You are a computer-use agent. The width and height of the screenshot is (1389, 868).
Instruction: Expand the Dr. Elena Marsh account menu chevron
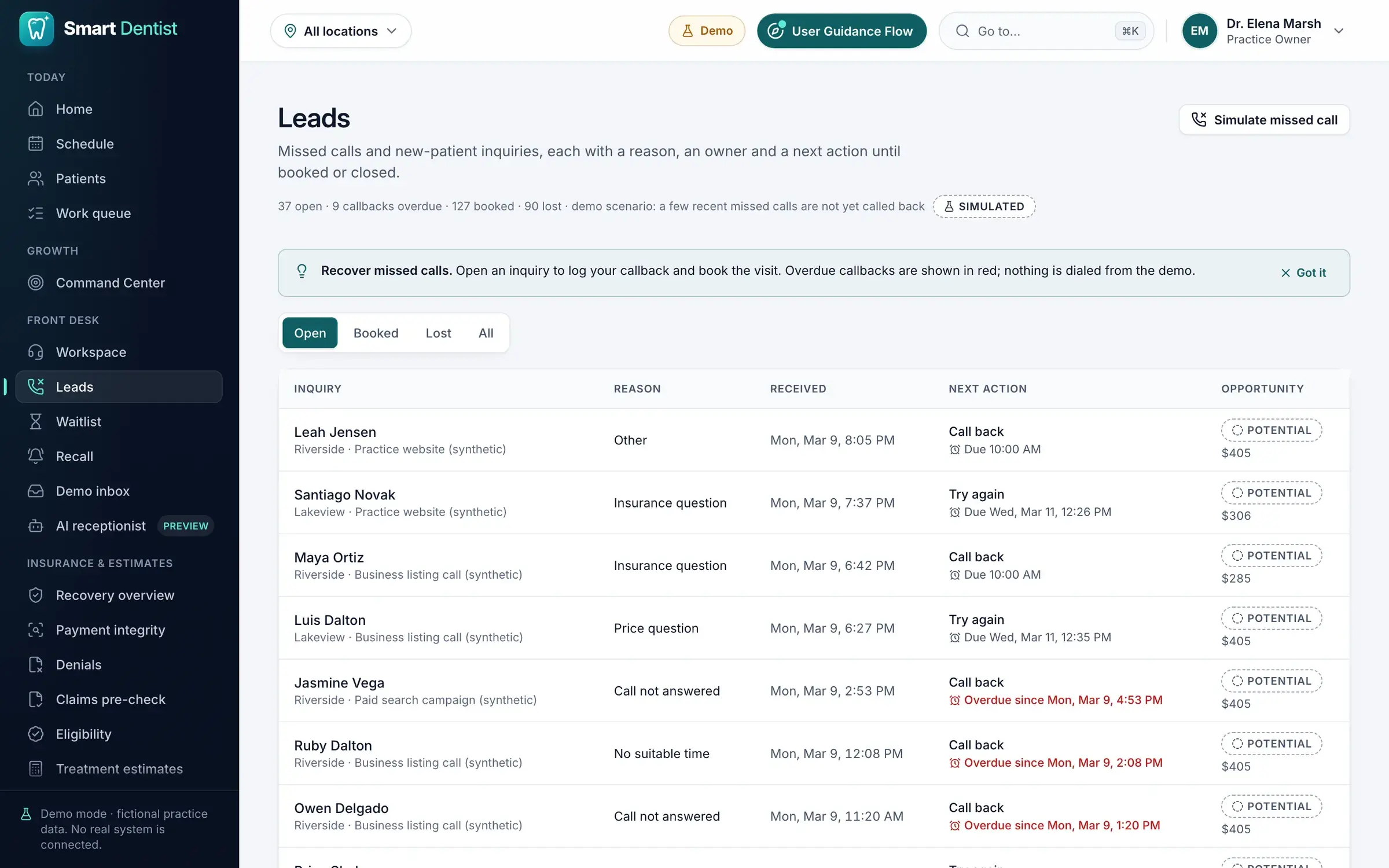pyautogui.click(x=1339, y=31)
